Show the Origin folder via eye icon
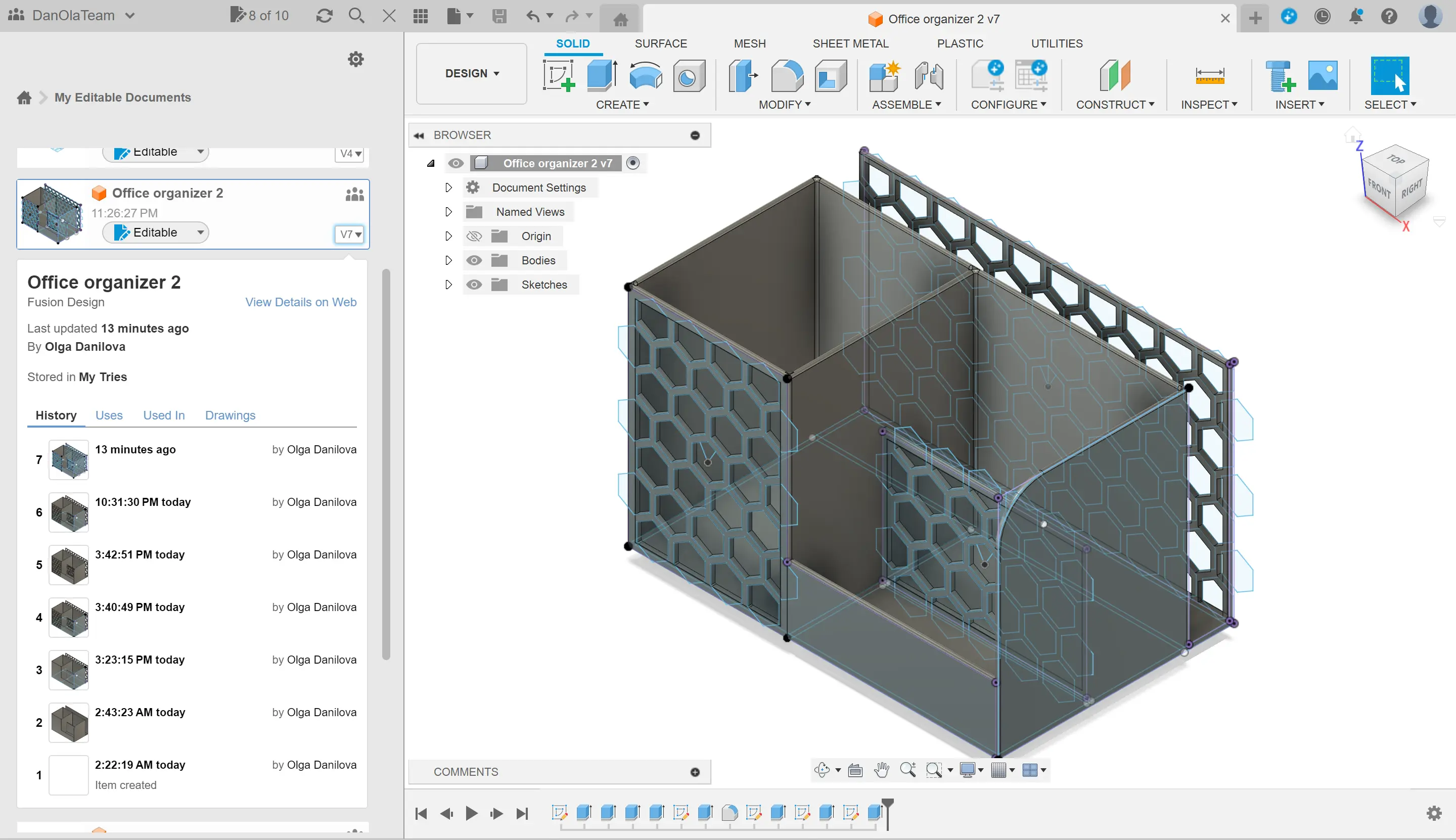1456x840 pixels. click(474, 236)
